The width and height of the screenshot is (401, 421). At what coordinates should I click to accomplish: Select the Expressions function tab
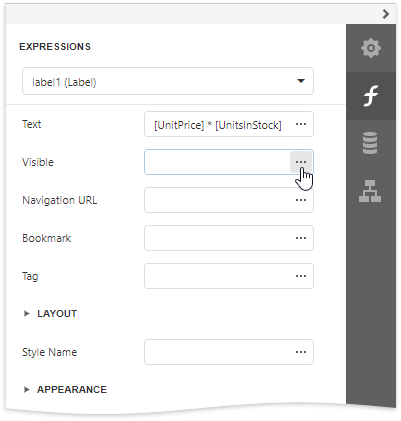coord(371,96)
